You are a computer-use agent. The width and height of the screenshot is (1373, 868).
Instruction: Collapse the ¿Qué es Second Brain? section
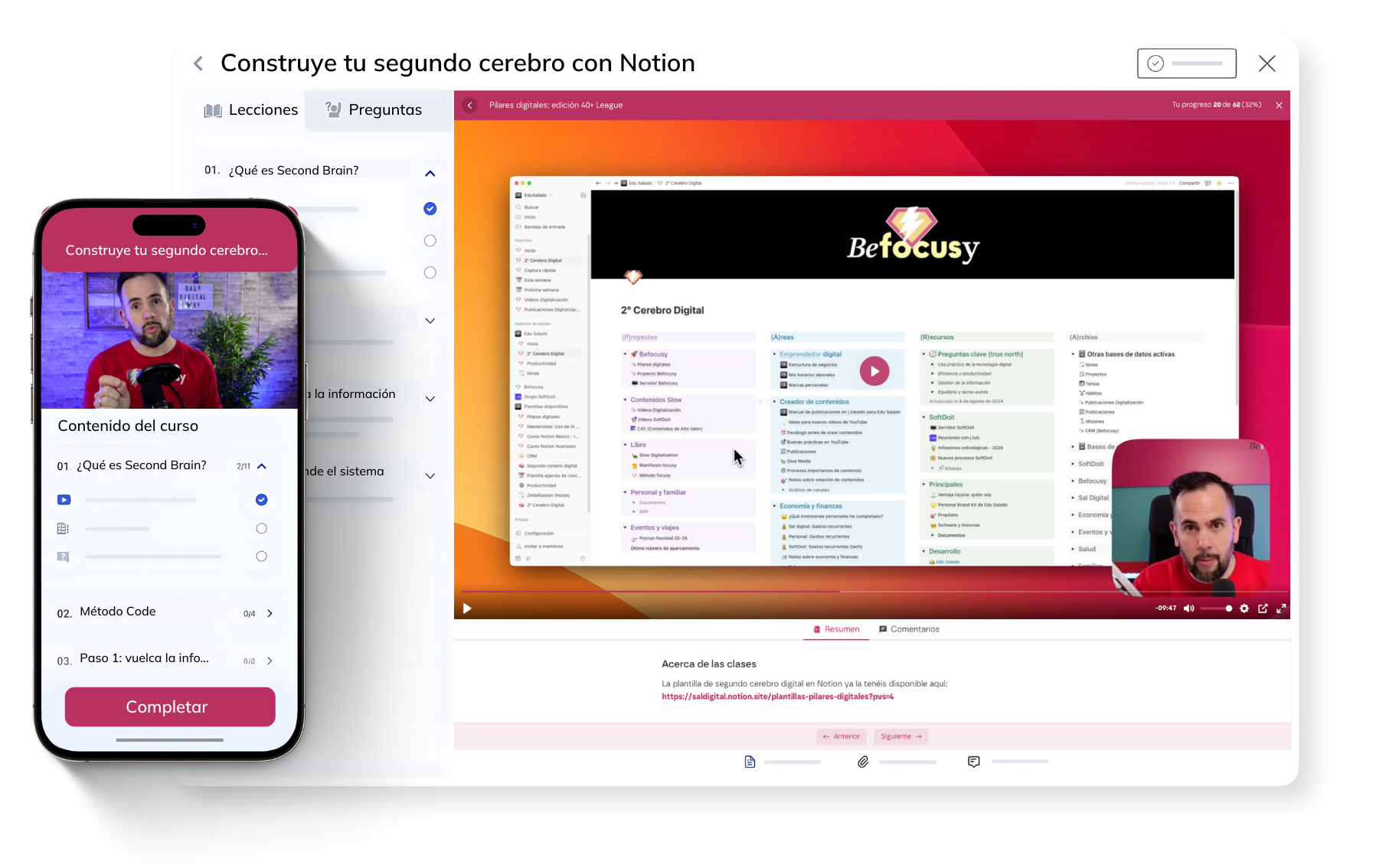coord(430,174)
